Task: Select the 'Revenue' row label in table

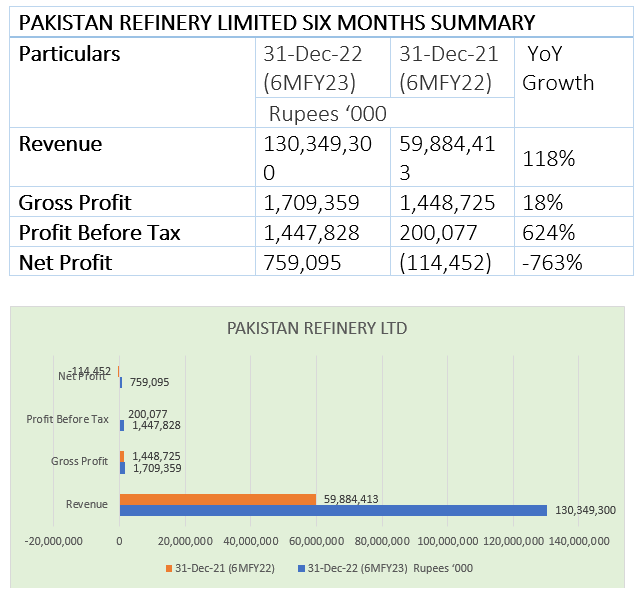Action: click(60, 144)
